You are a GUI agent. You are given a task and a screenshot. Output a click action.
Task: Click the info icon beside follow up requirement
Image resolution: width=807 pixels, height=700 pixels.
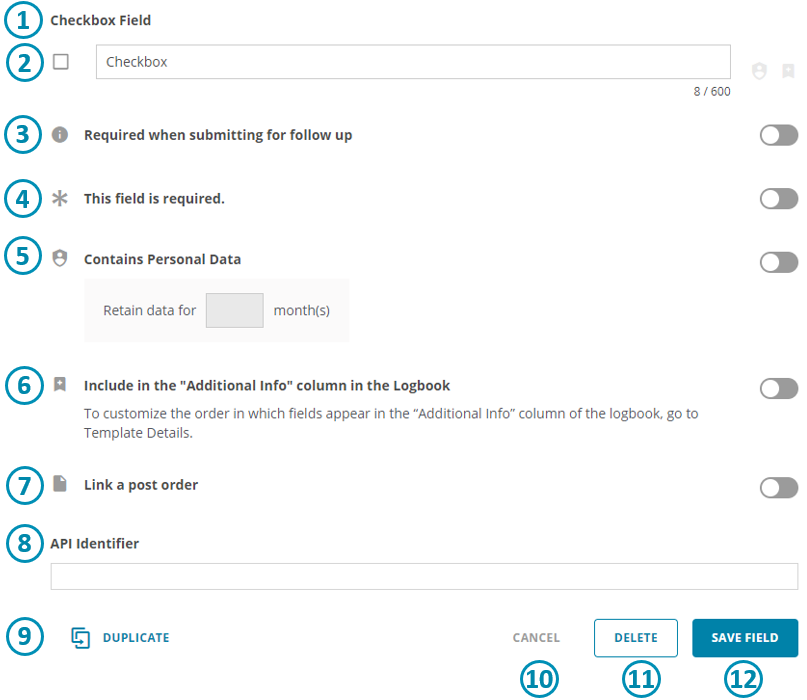pyautogui.click(x=60, y=135)
